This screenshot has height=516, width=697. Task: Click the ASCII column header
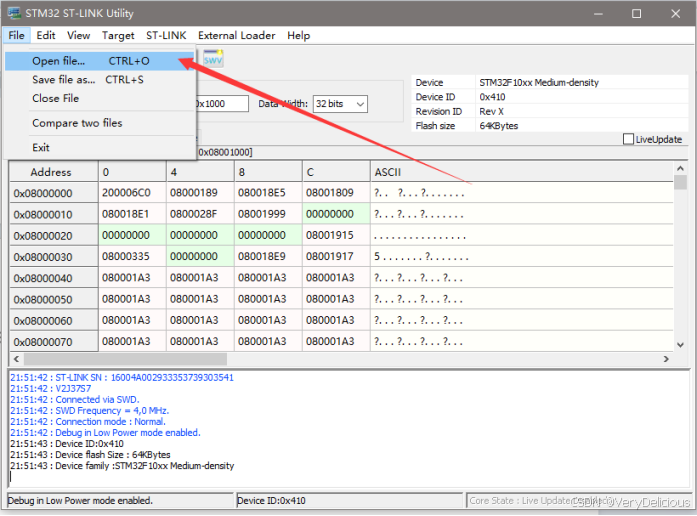click(522, 172)
